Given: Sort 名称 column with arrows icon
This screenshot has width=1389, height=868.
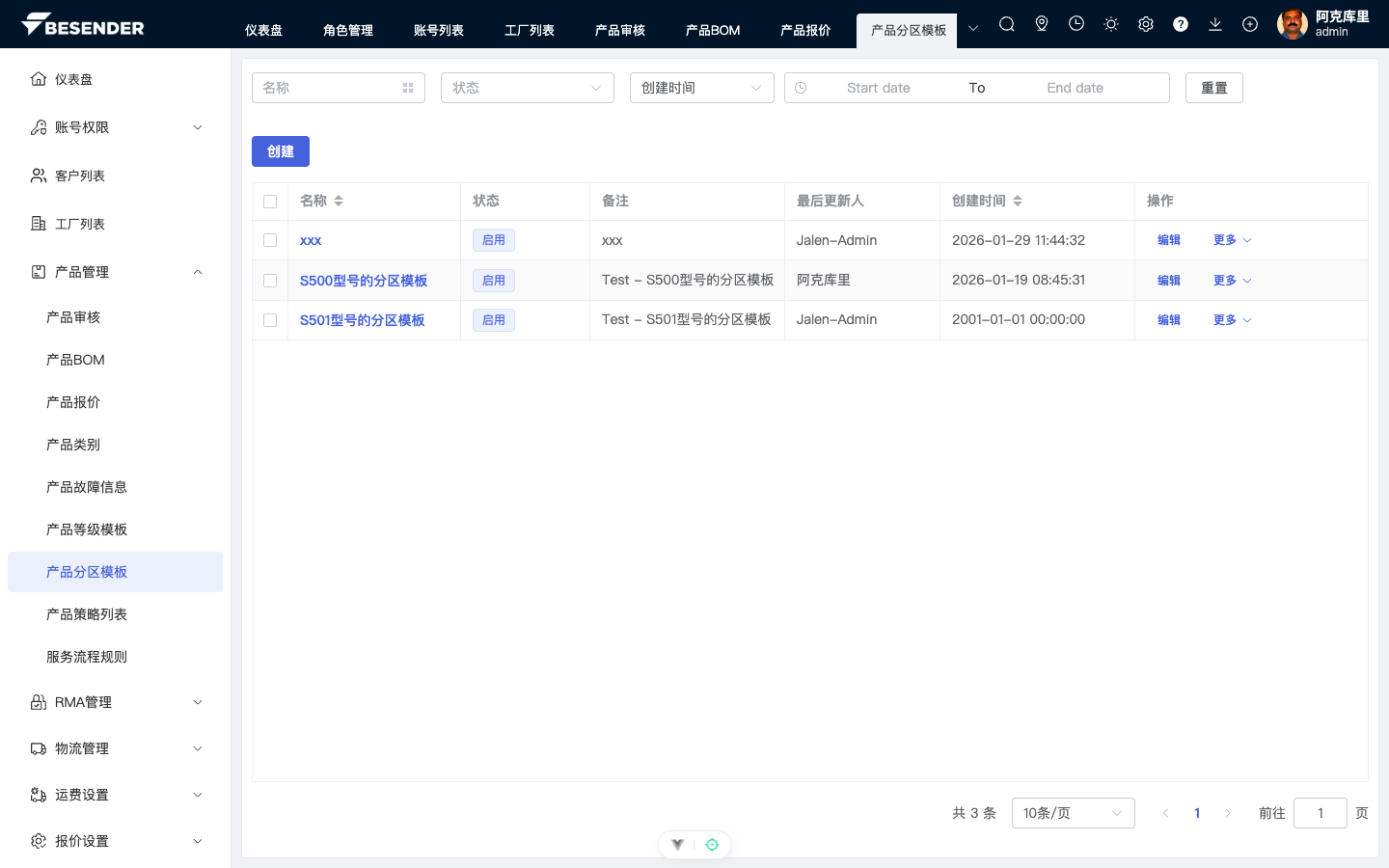Looking at the screenshot, I should tap(339, 201).
